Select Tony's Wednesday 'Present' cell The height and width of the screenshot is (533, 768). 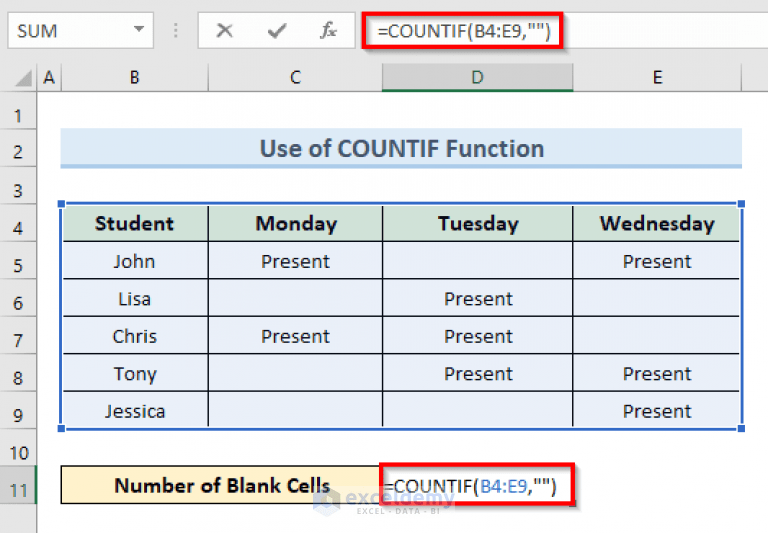click(x=656, y=373)
